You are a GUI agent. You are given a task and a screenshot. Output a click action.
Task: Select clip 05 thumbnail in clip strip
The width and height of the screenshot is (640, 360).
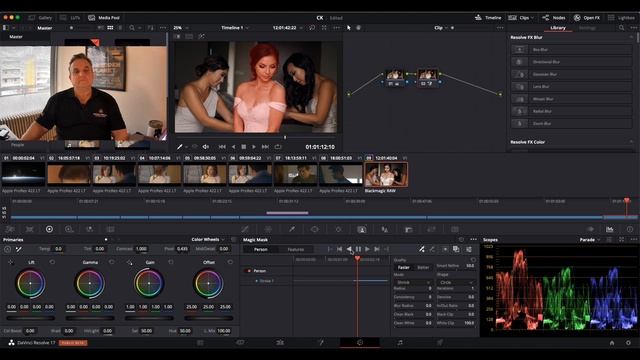click(204, 174)
